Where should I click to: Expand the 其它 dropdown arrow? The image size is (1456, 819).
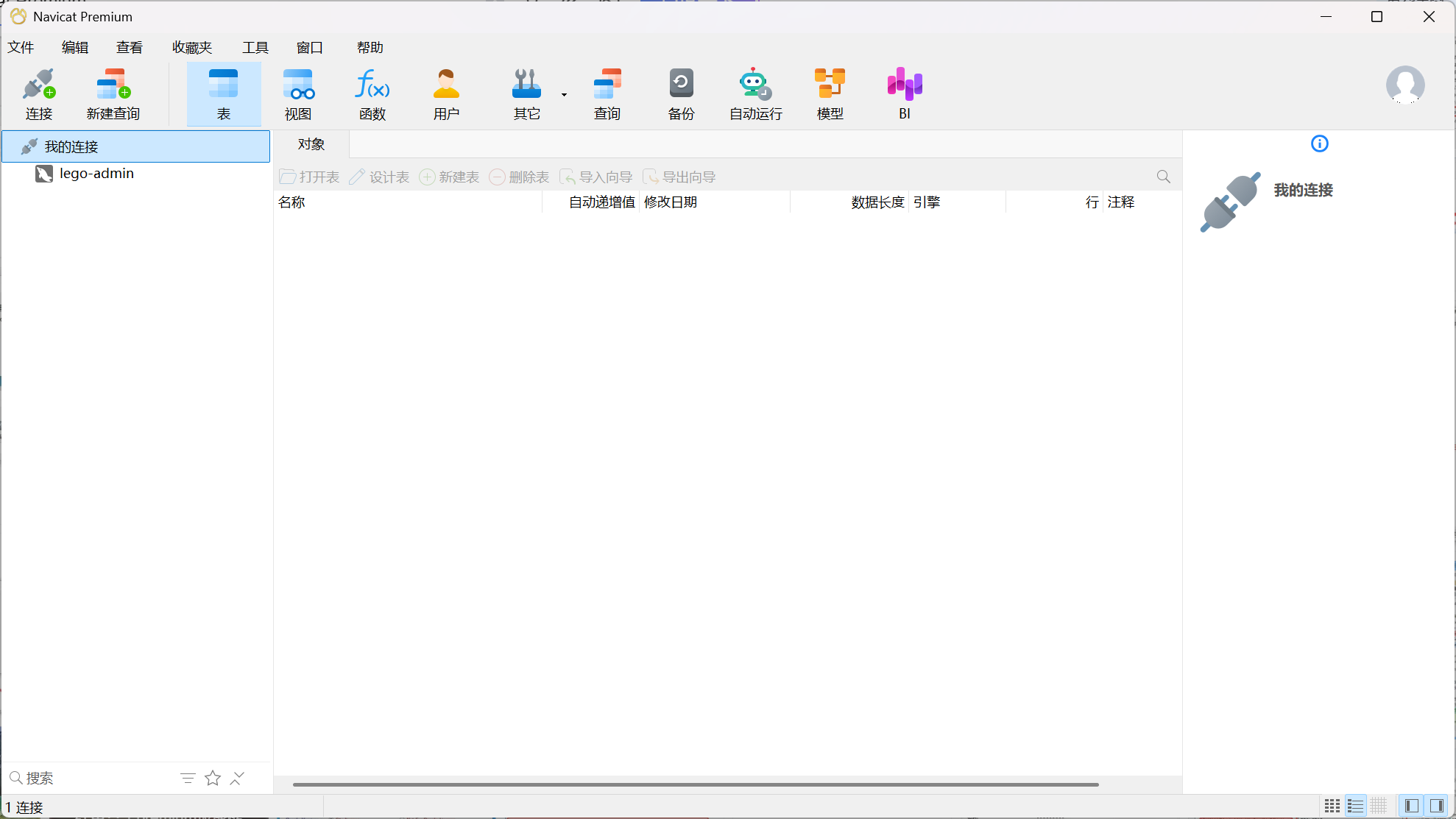pos(563,95)
